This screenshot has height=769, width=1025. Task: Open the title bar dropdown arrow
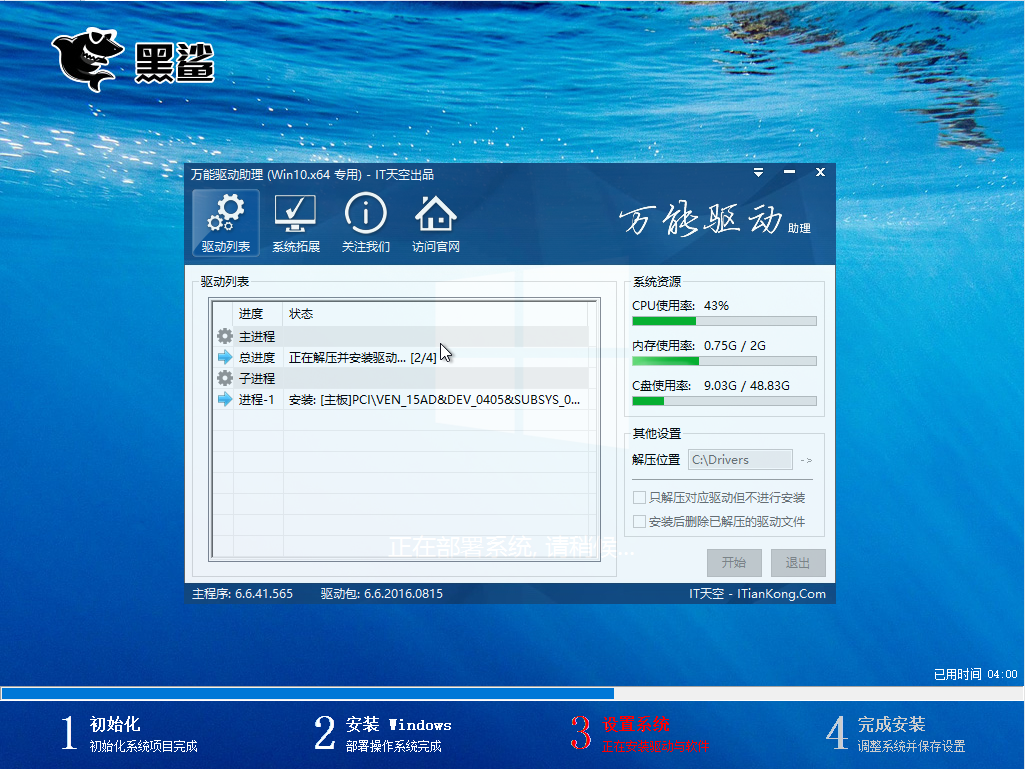click(758, 172)
